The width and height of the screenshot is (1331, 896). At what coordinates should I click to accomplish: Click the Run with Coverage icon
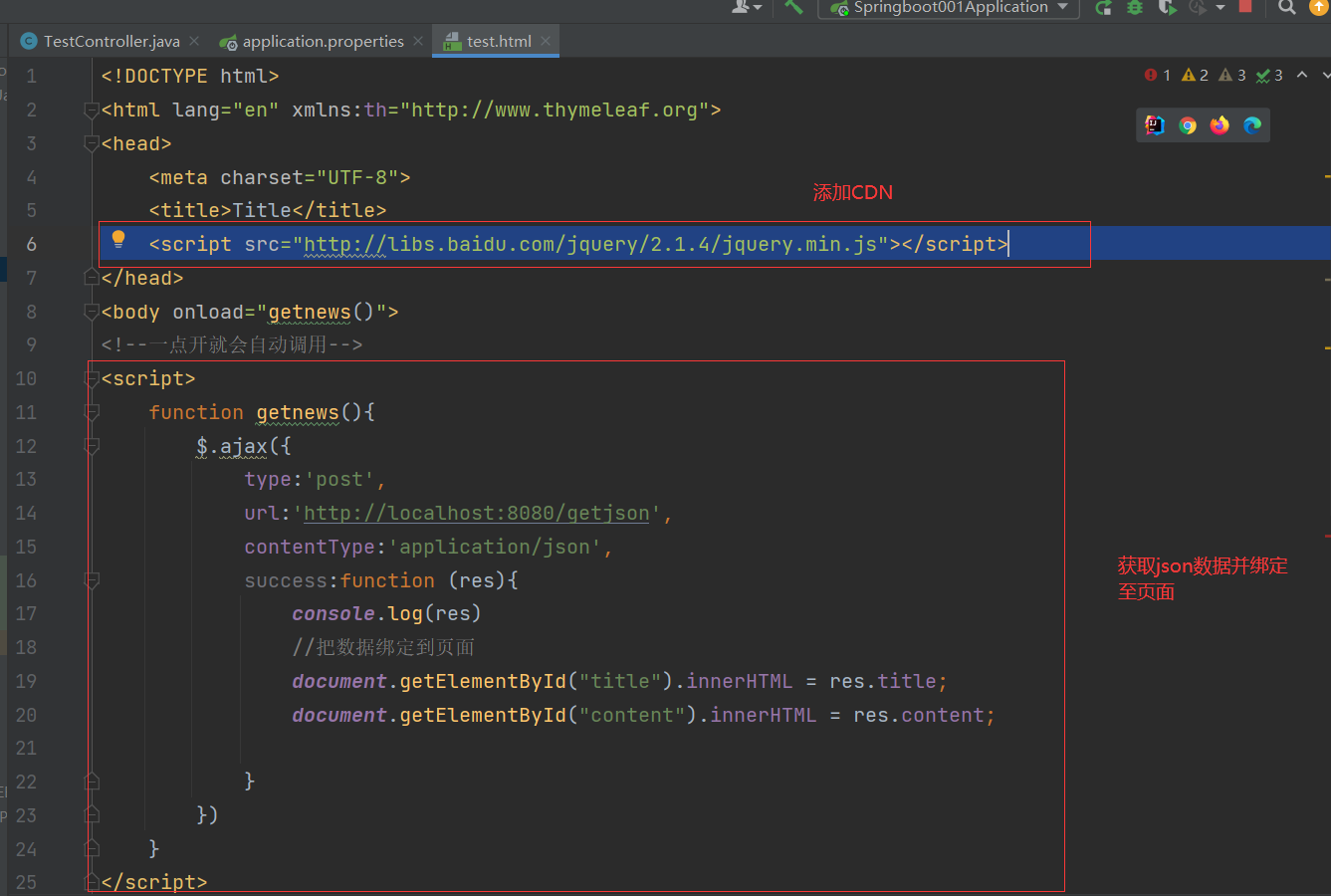tap(1167, 7)
